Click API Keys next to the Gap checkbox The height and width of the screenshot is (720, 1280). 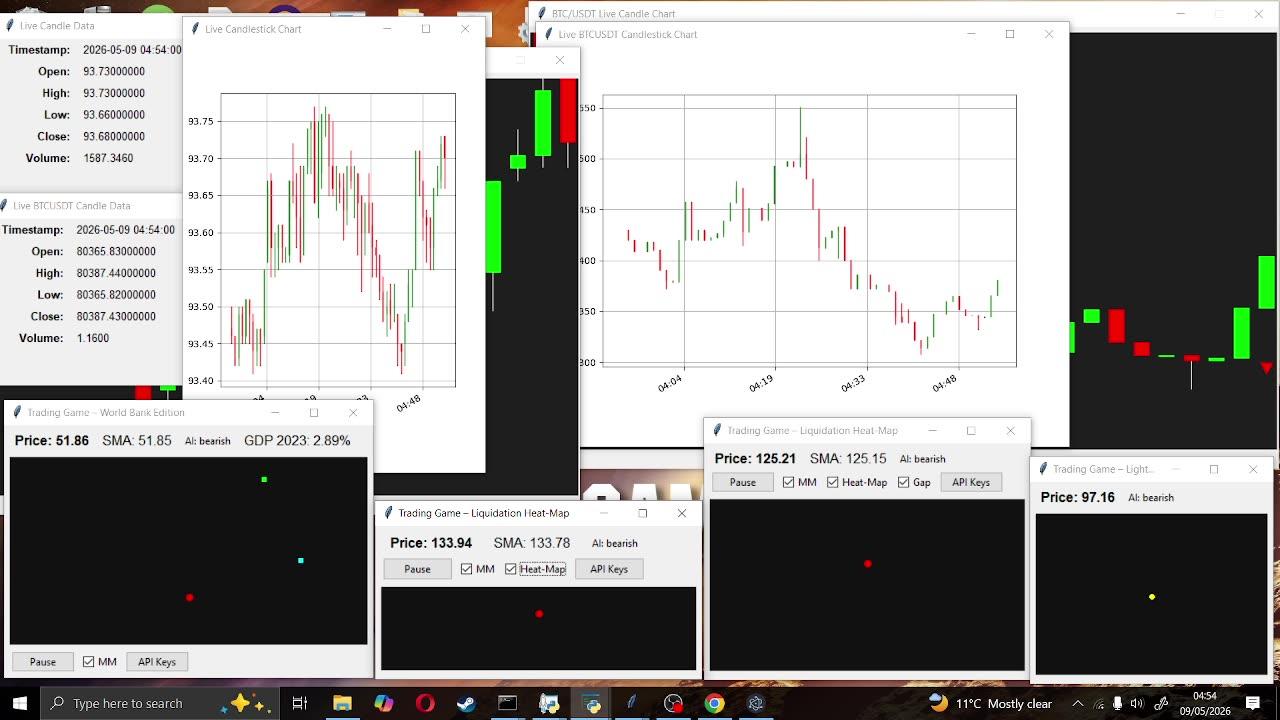click(971, 482)
